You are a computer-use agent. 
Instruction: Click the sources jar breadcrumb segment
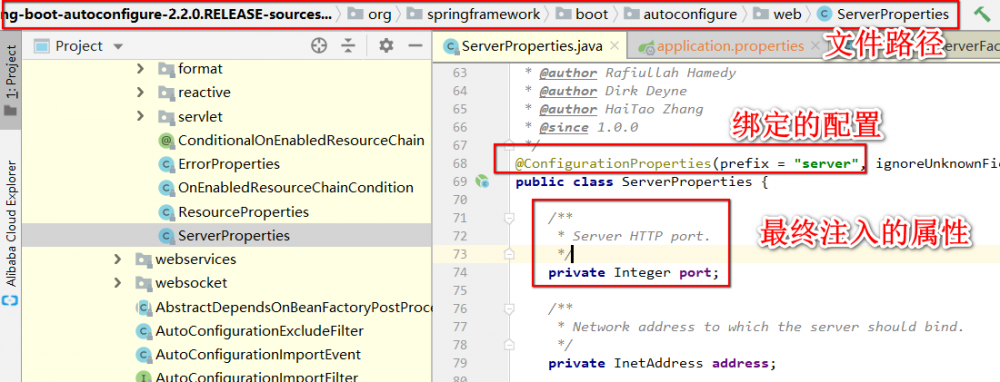click(x=167, y=13)
